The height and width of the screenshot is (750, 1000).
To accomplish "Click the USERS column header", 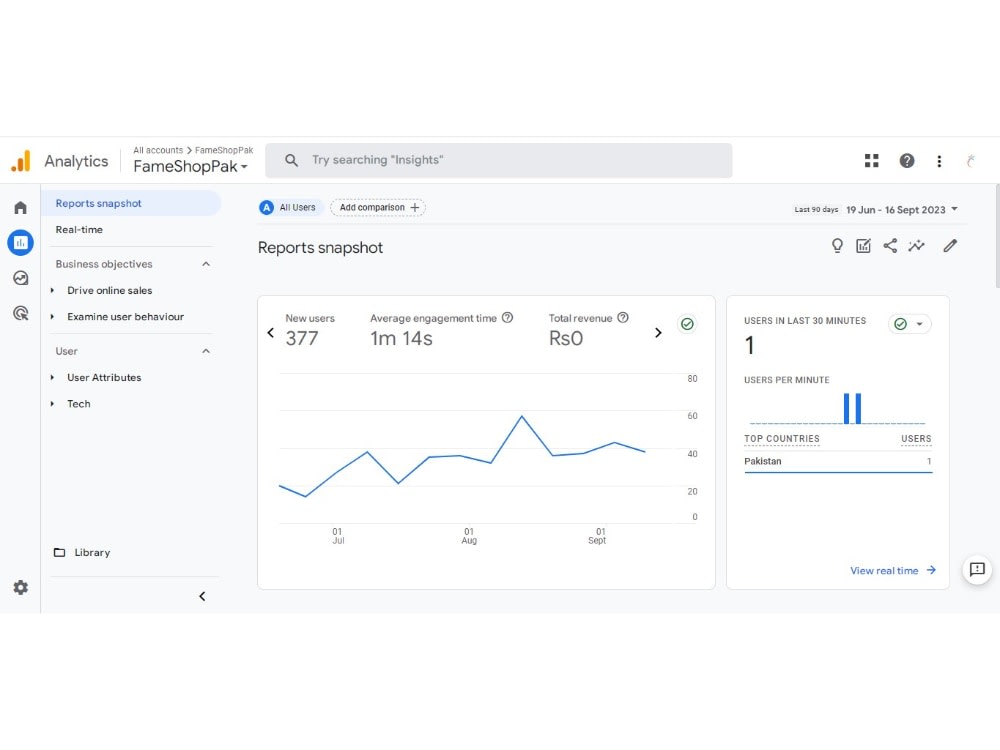I will [916, 439].
